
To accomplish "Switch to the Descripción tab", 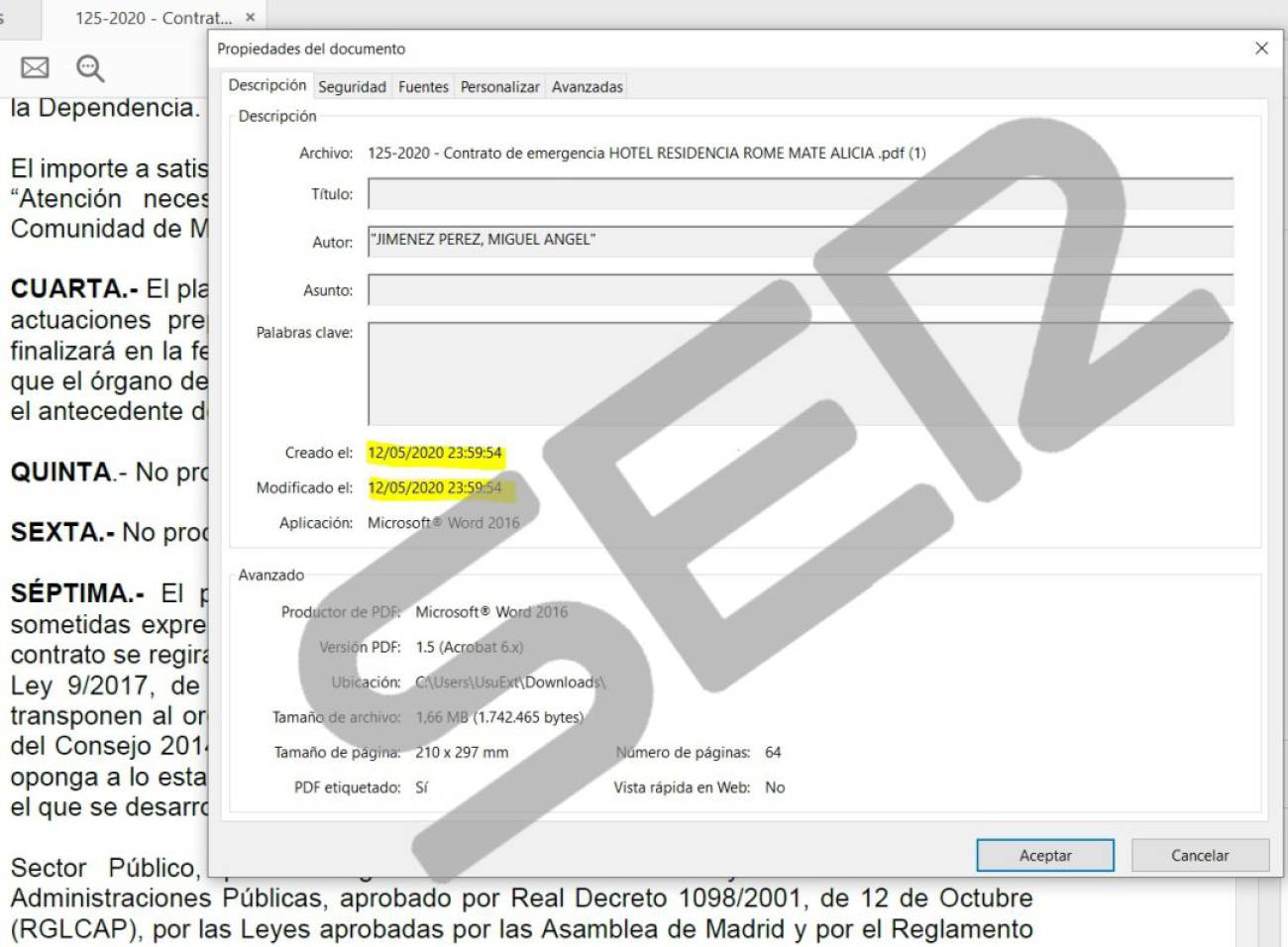I will pos(267,85).
